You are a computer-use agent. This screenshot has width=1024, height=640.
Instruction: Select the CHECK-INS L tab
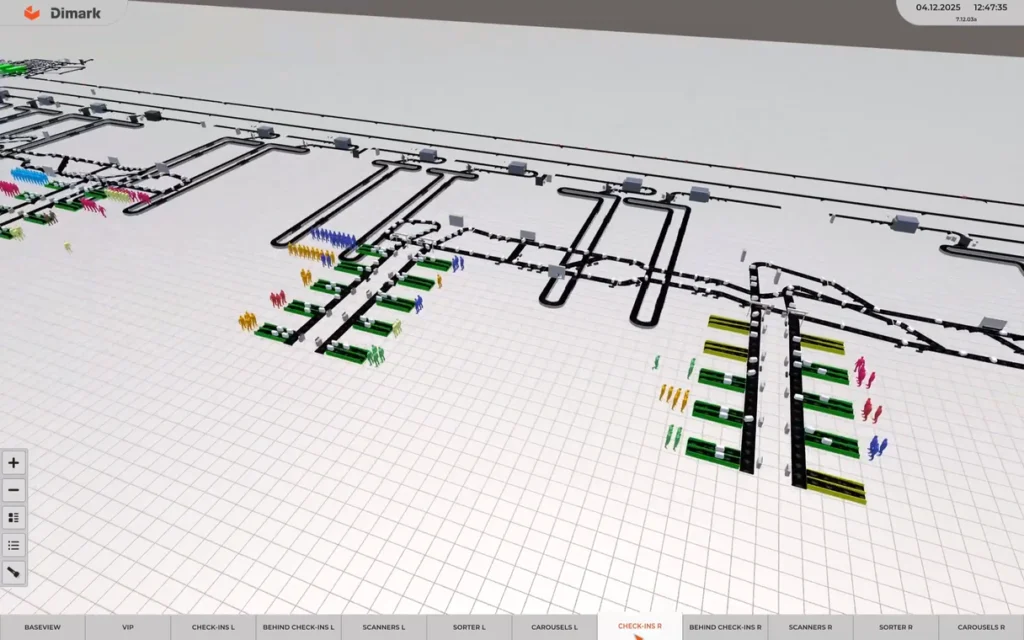click(213, 627)
